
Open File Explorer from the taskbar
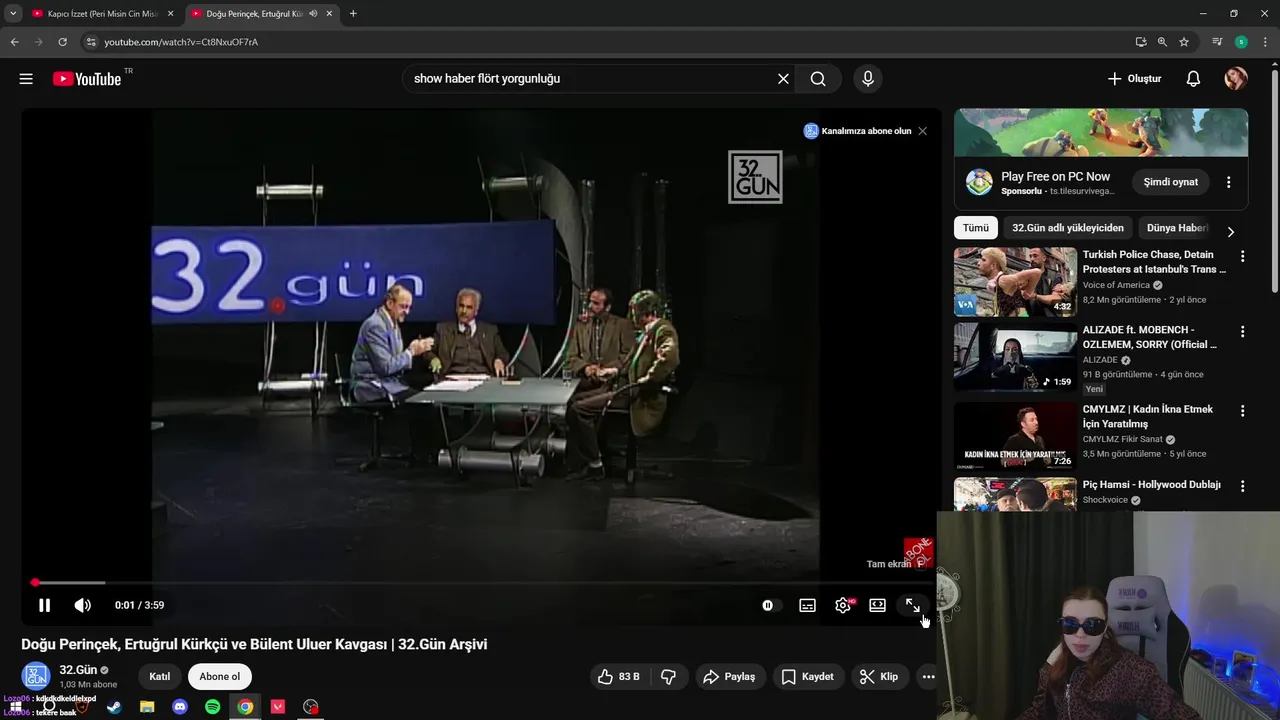click(147, 707)
